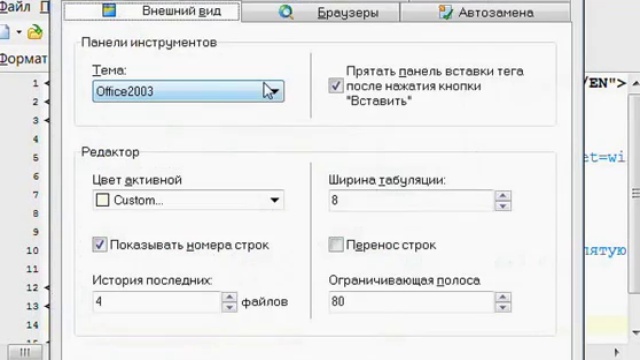This screenshot has width=640, height=360.
Task: Decrease История последних value with down arrow
Action: click(x=229, y=307)
